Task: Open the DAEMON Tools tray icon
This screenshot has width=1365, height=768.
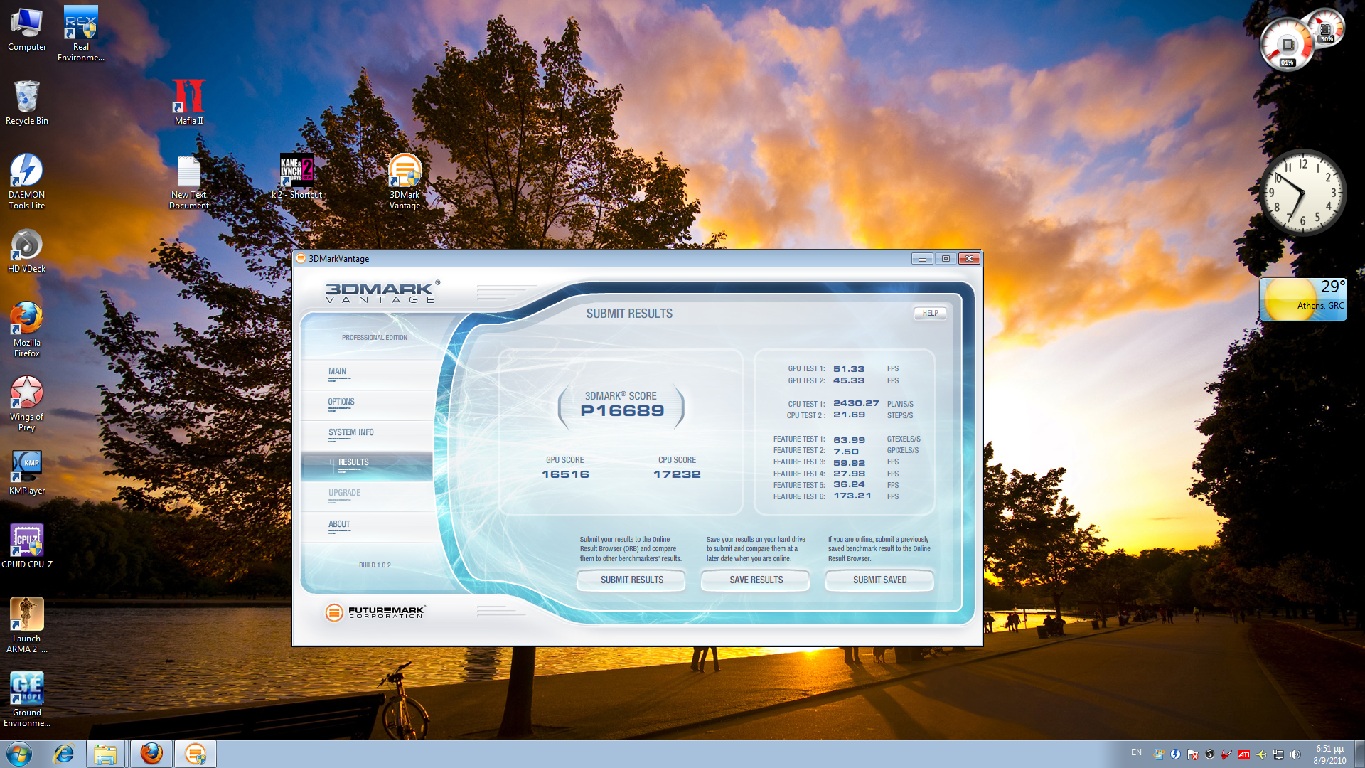Action: coord(1175,753)
